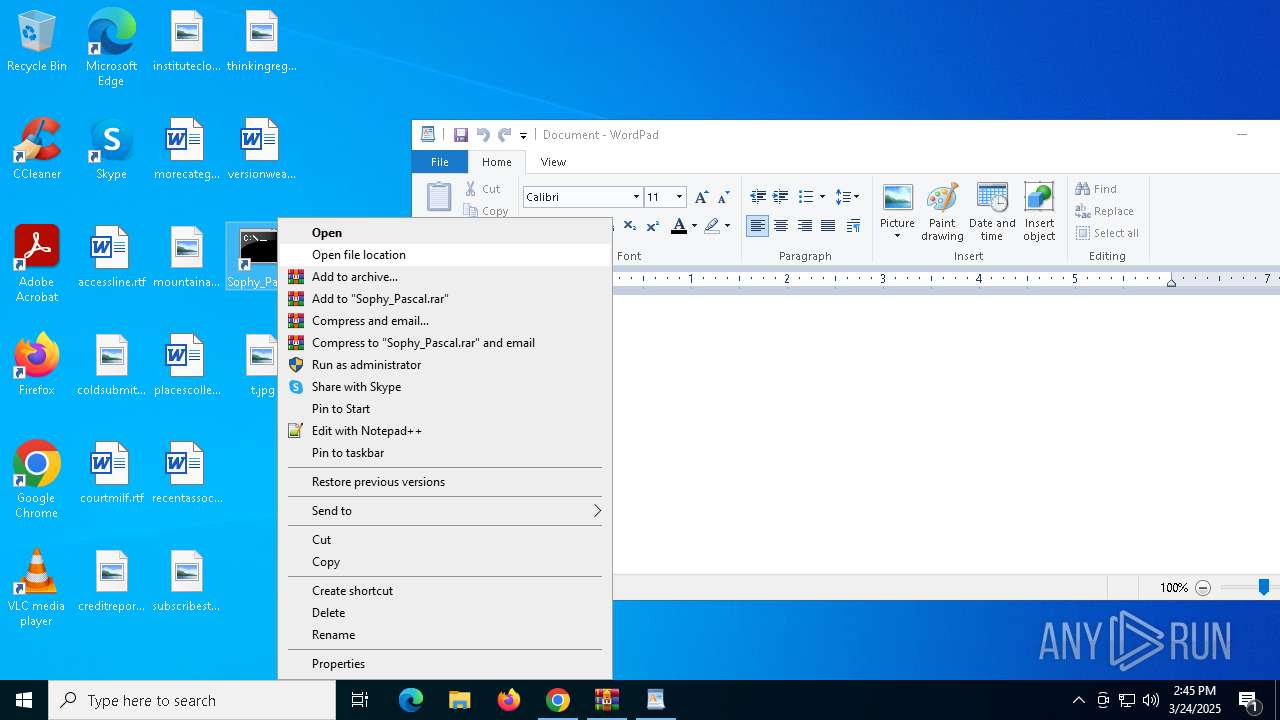Click the Paste clipboard icon
Screen dimensions: 1280x720
pos(439,196)
